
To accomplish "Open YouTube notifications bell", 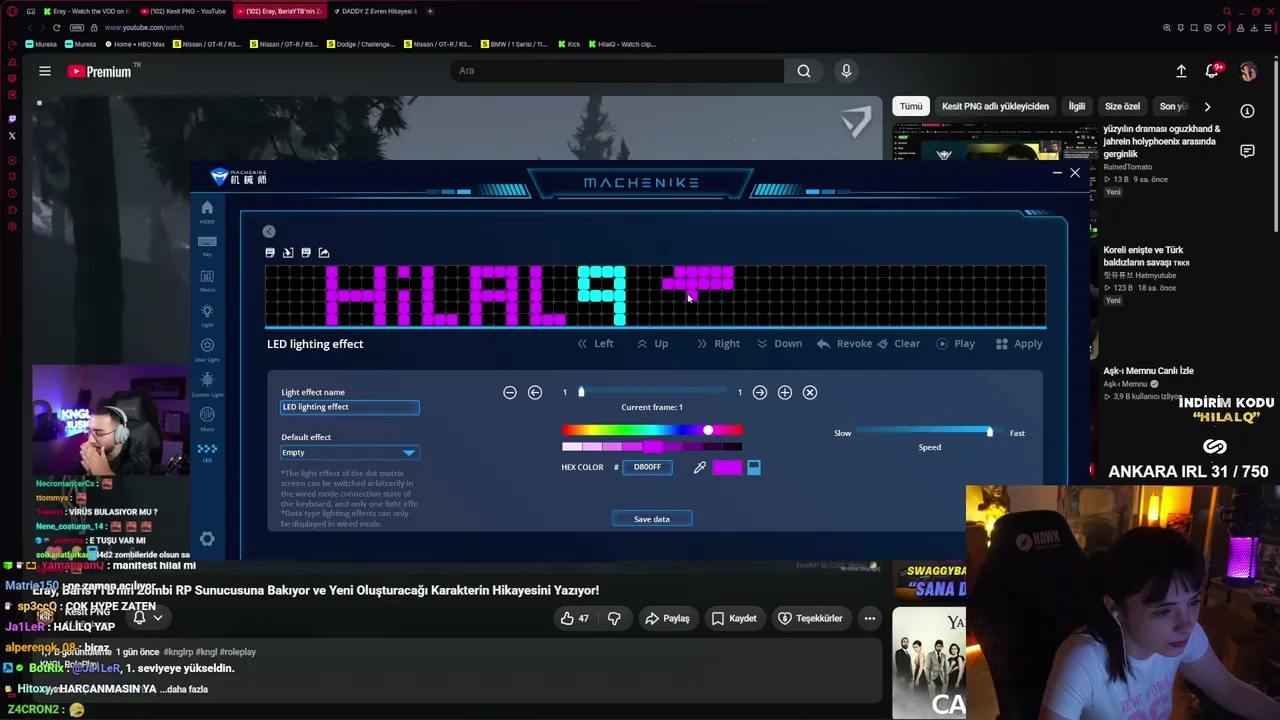I will pyautogui.click(x=1213, y=71).
